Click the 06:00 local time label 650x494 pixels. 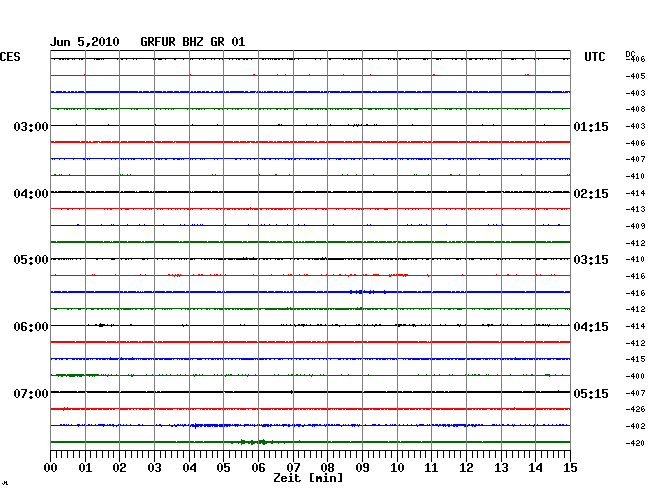(31, 327)
